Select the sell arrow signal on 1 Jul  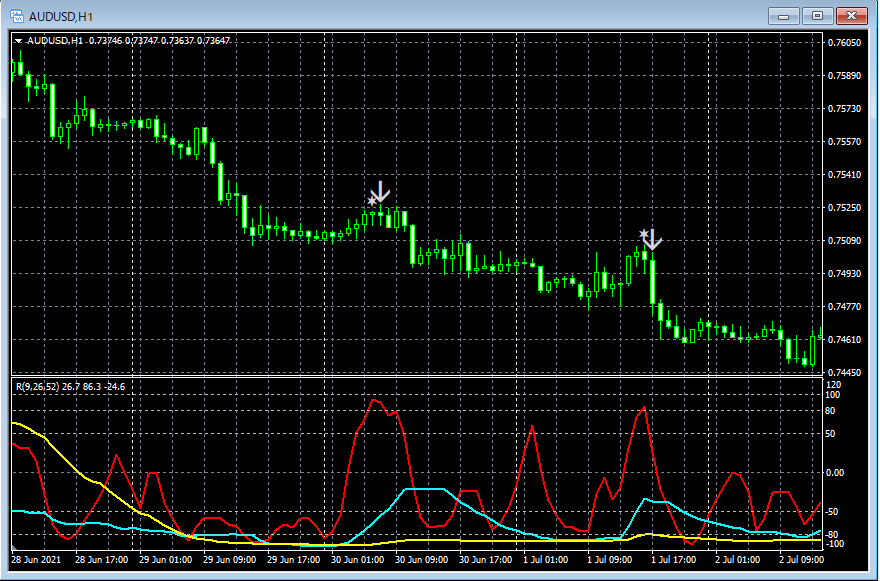pos(651,239)
